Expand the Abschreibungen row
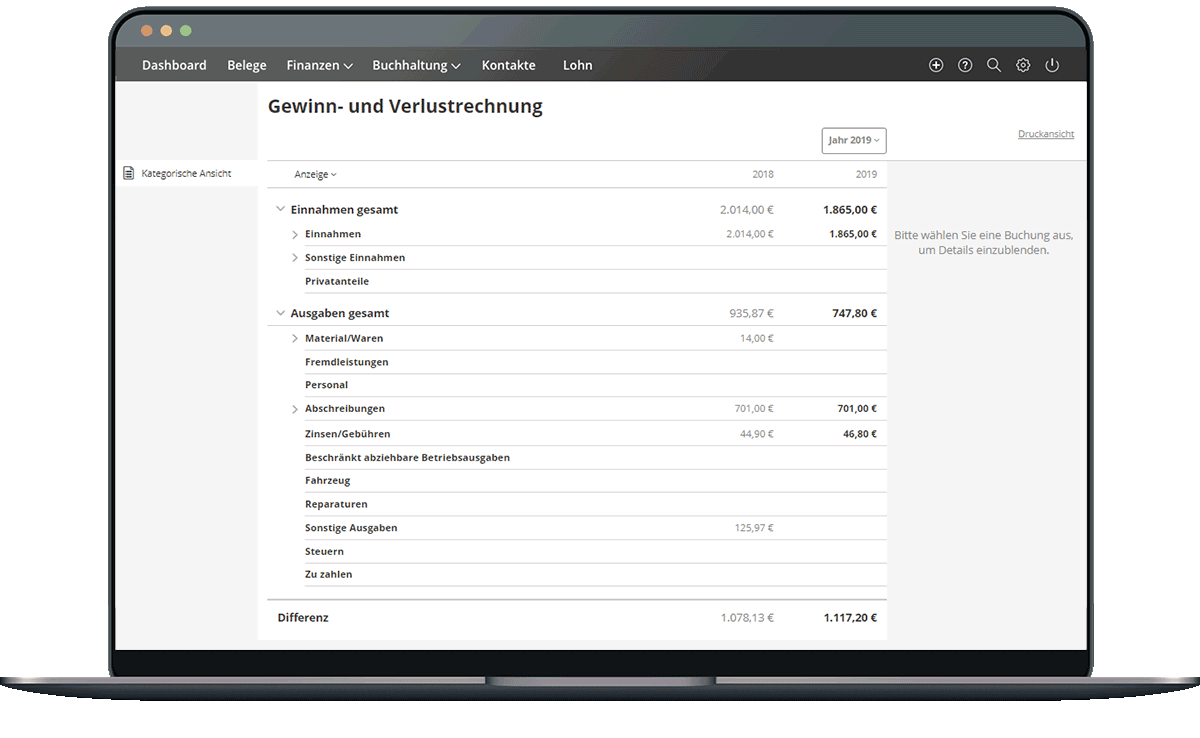This screenshot has width=1200, height=738. point(295,409)
